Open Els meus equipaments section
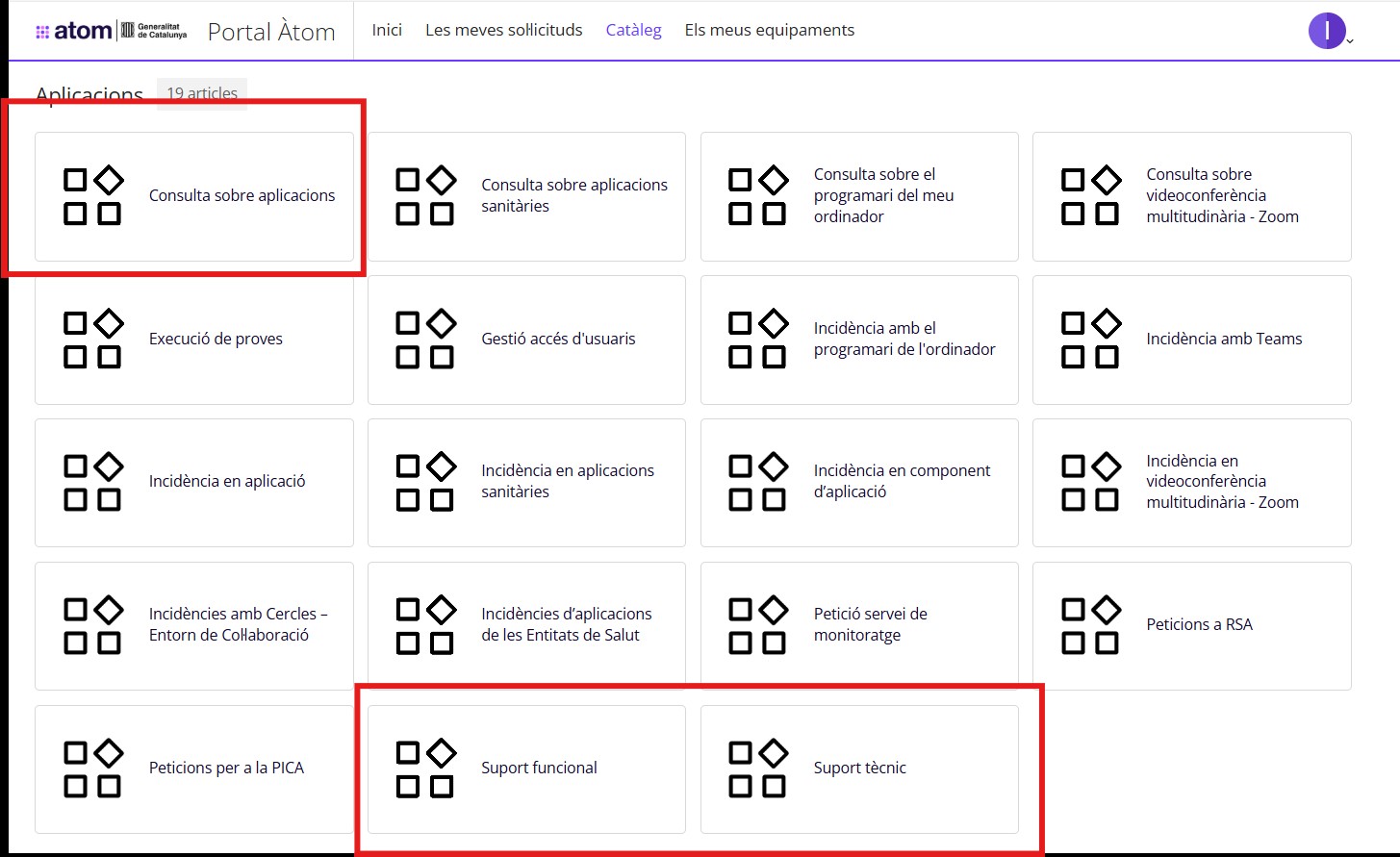The width and height of the screenshot is (1400, 857). point(769,30)
